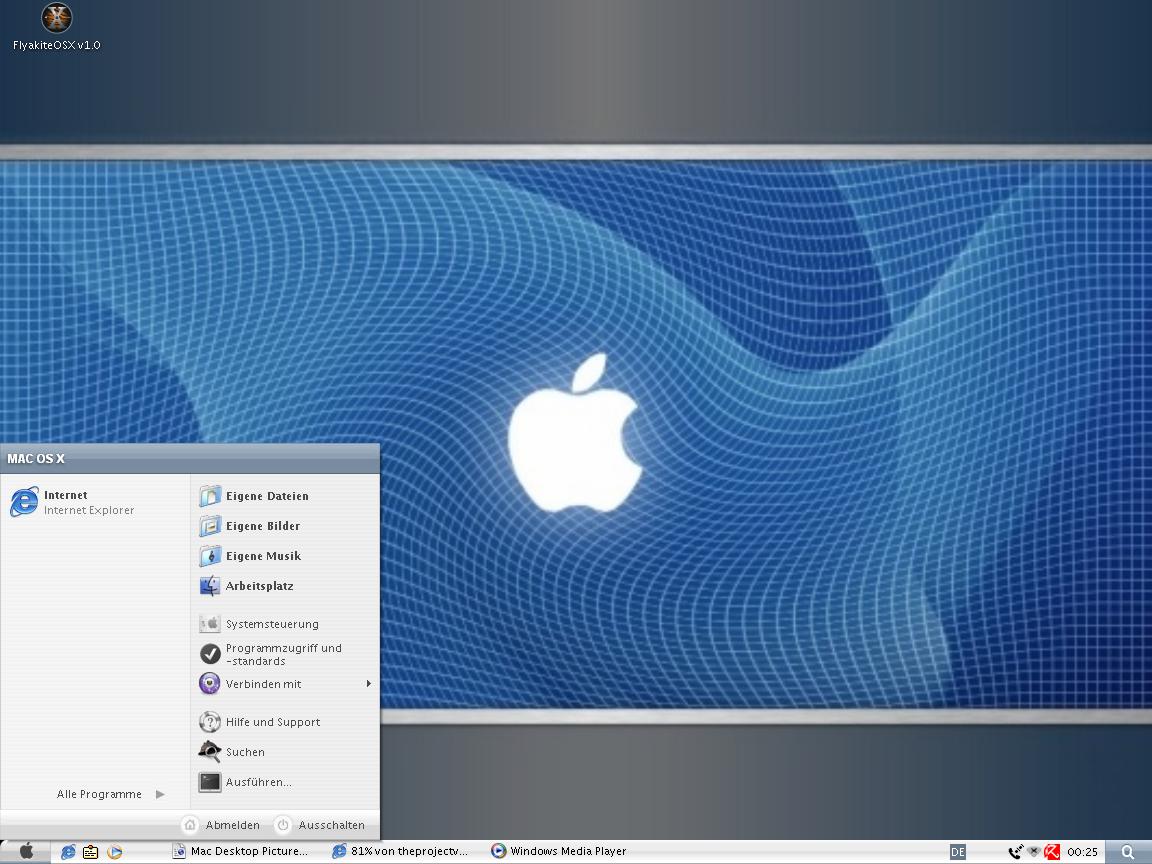1152x864 pixels.
Task: Open the FlyakiteOSX v1.0 desktop shortcut
Action: 57,27
